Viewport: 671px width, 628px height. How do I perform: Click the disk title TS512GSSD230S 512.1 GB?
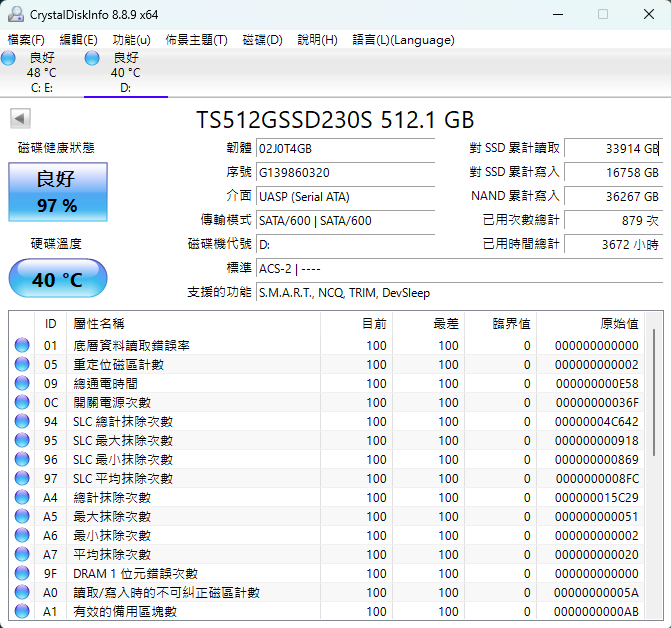click(x=335, y=120)
